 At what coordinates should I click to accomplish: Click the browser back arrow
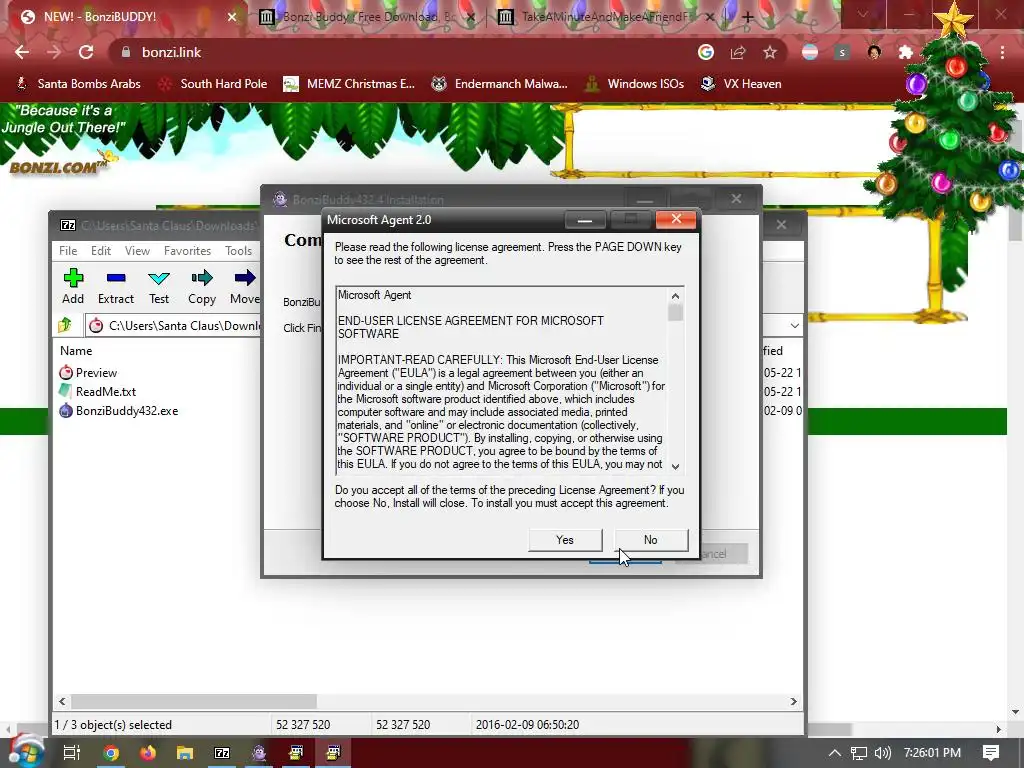[x=22, y=52]
